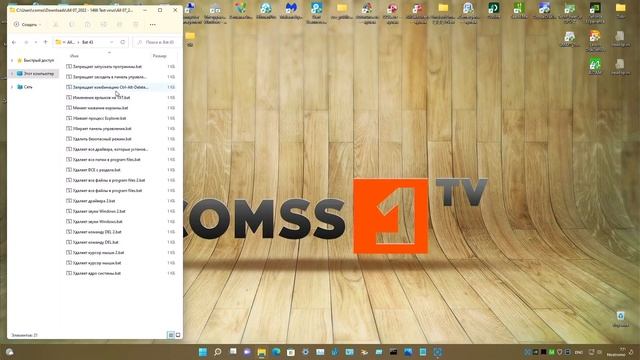Open Task View from the taskbar
Viewport: 640px width, 360px height.
[233, 352]
